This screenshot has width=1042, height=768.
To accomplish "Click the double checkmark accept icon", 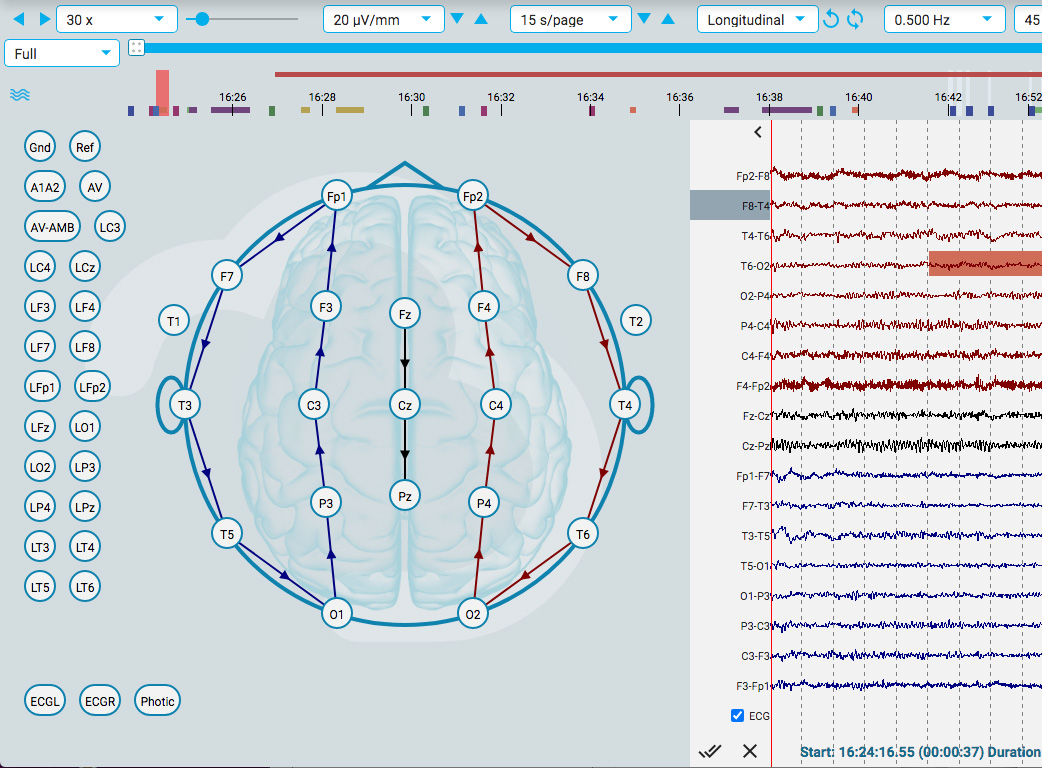I will pyautogui.click(x=710, y=751).
